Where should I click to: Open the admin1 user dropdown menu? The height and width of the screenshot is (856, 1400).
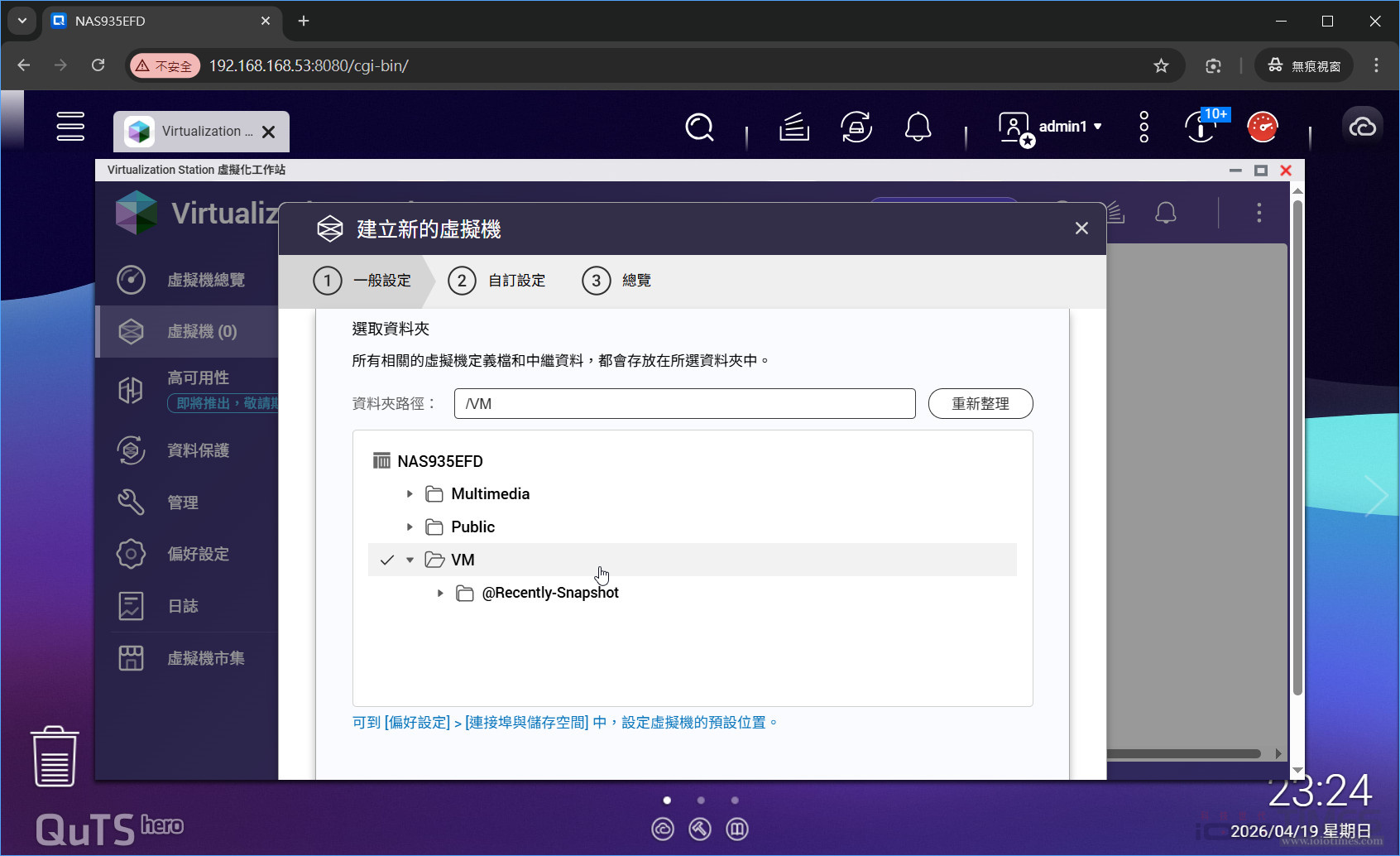(1069, 127)
